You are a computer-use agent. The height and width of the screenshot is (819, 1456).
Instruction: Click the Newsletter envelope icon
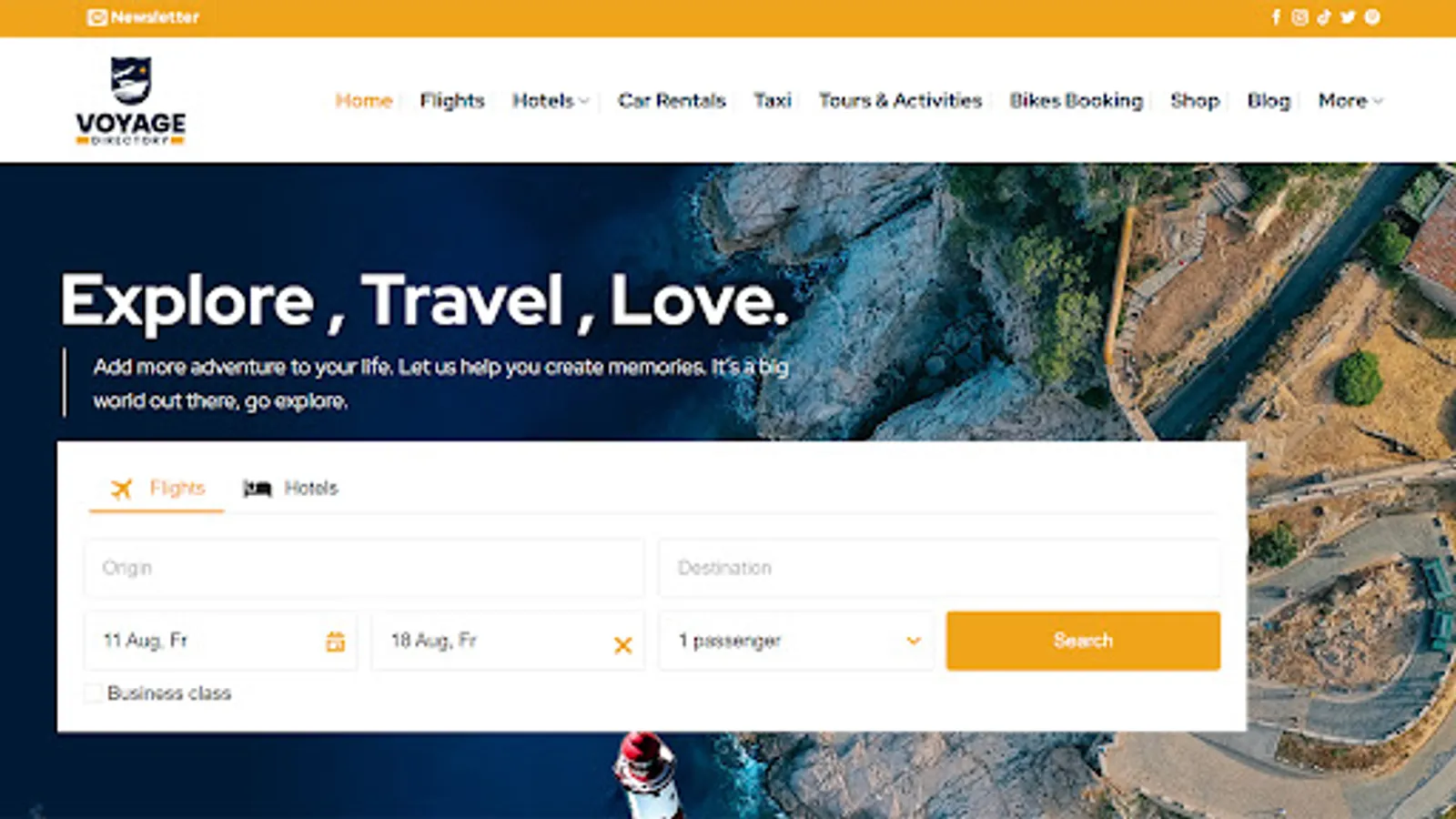pos(96,17)
